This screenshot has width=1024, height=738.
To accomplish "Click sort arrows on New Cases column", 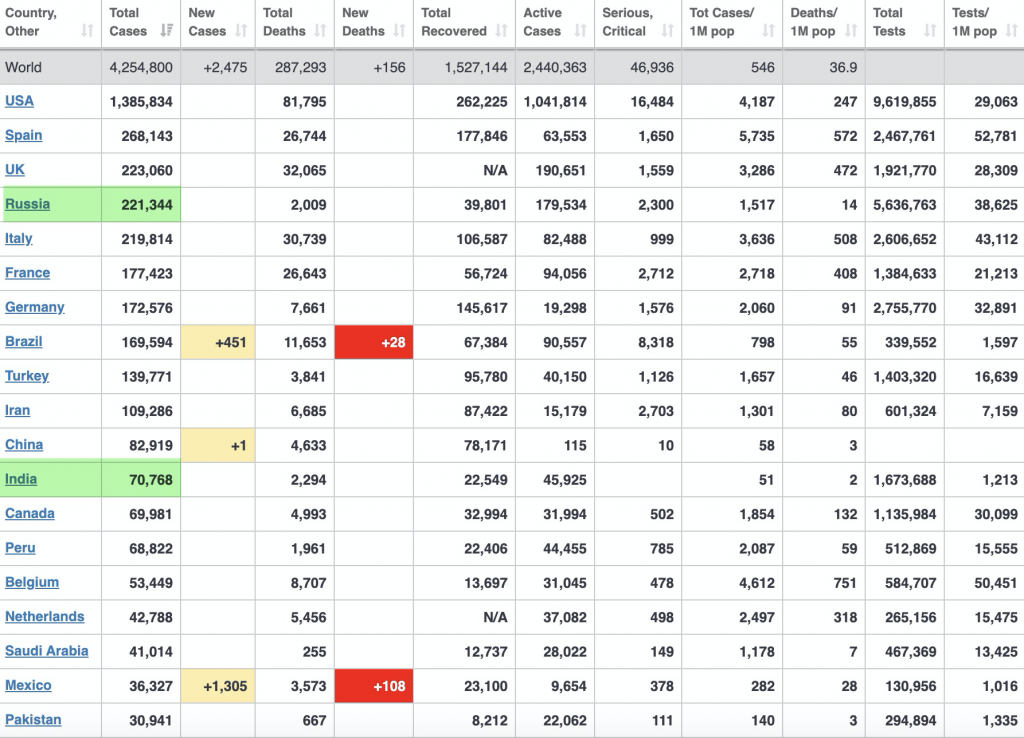I will [241, 31].
